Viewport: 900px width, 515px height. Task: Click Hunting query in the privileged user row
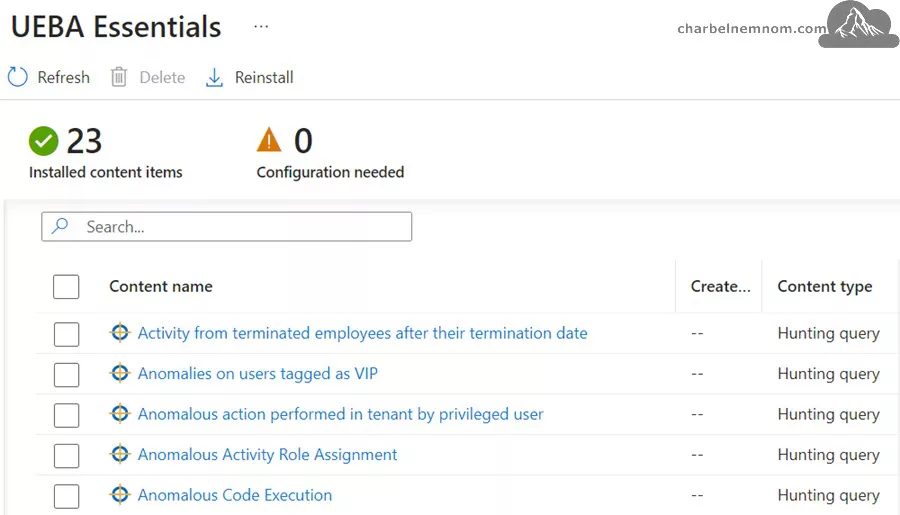(828, 415)
